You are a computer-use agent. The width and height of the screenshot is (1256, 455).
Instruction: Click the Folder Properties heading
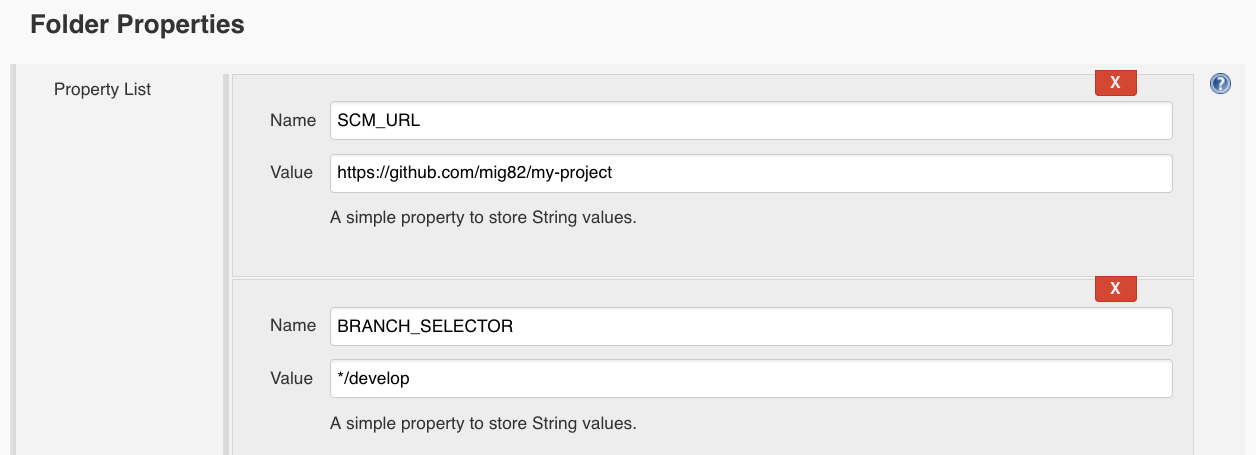(137, 24)
